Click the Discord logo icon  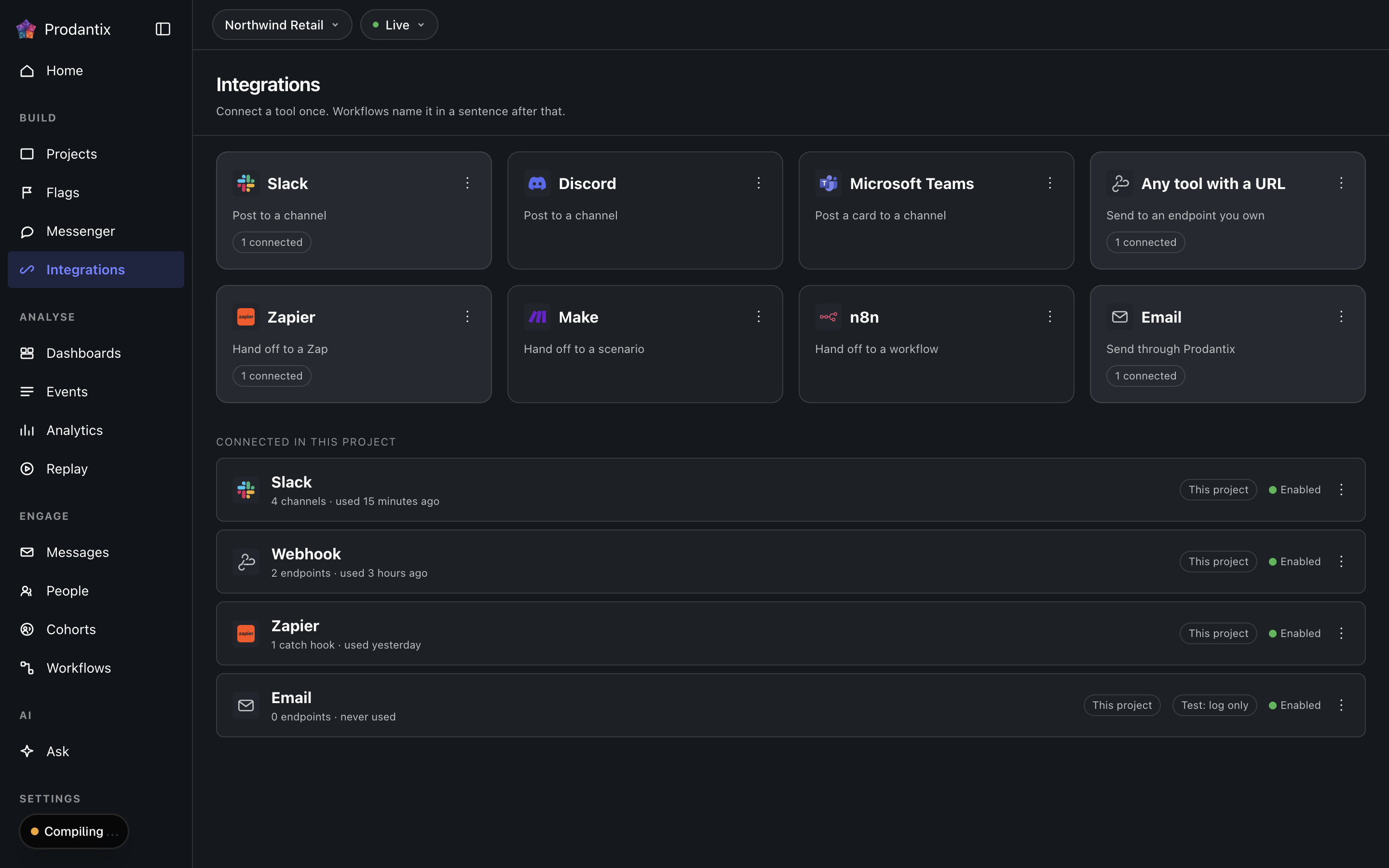pos(537,183)
